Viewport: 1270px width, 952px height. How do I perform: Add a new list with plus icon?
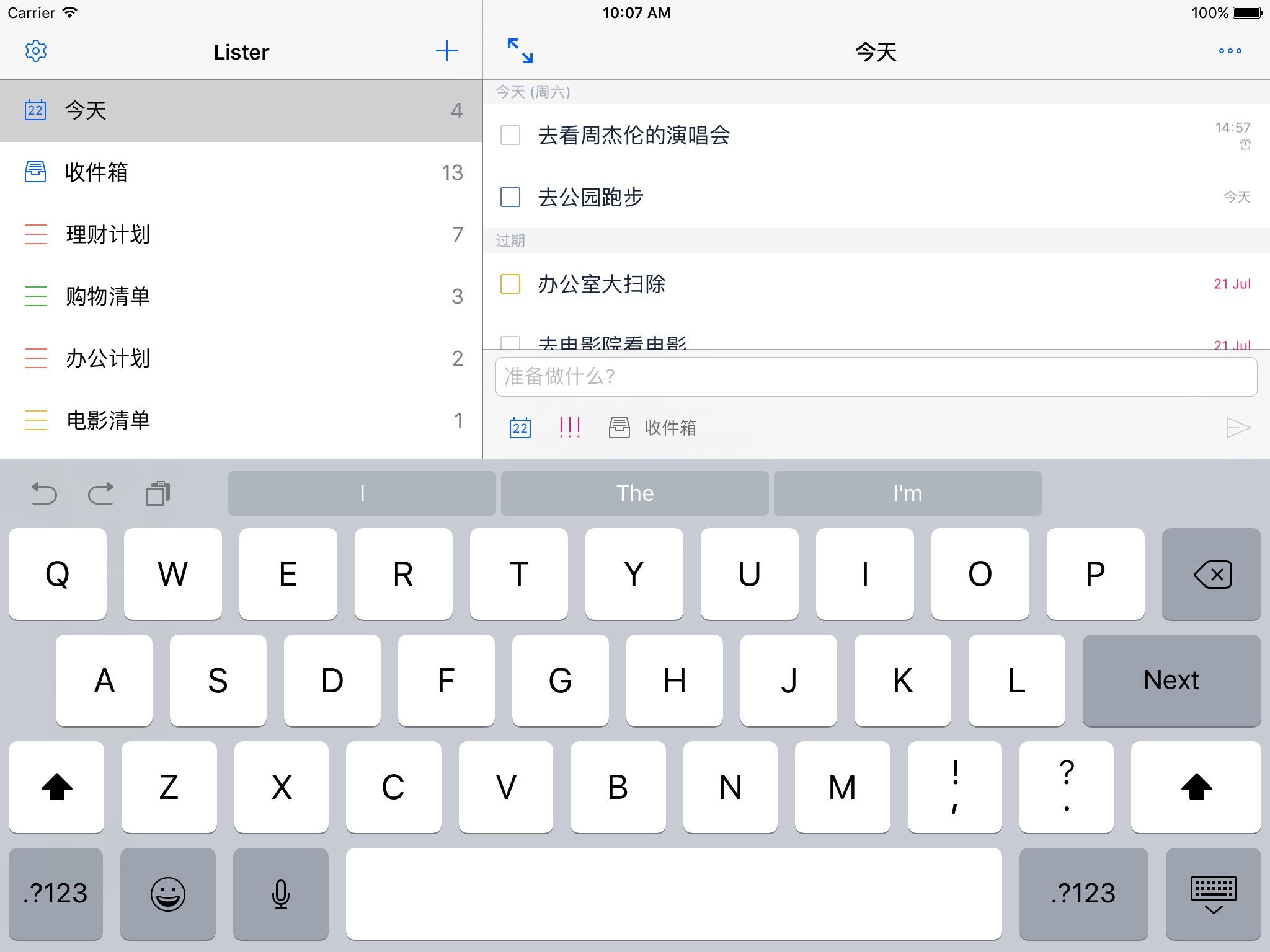click(x=446, y=51)
